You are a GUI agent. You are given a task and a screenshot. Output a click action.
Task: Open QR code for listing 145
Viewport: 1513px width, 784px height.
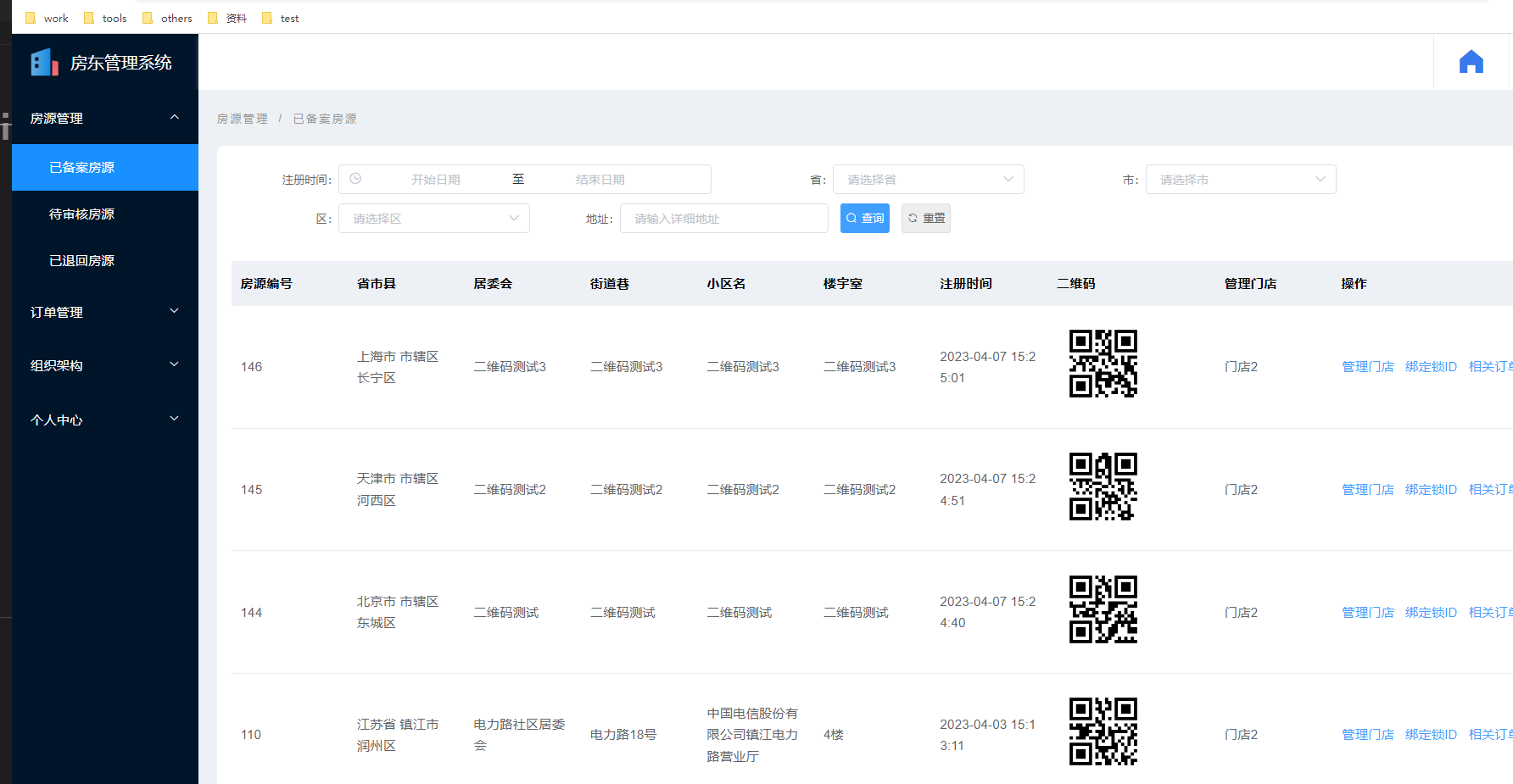click(x=1103, y=487)
